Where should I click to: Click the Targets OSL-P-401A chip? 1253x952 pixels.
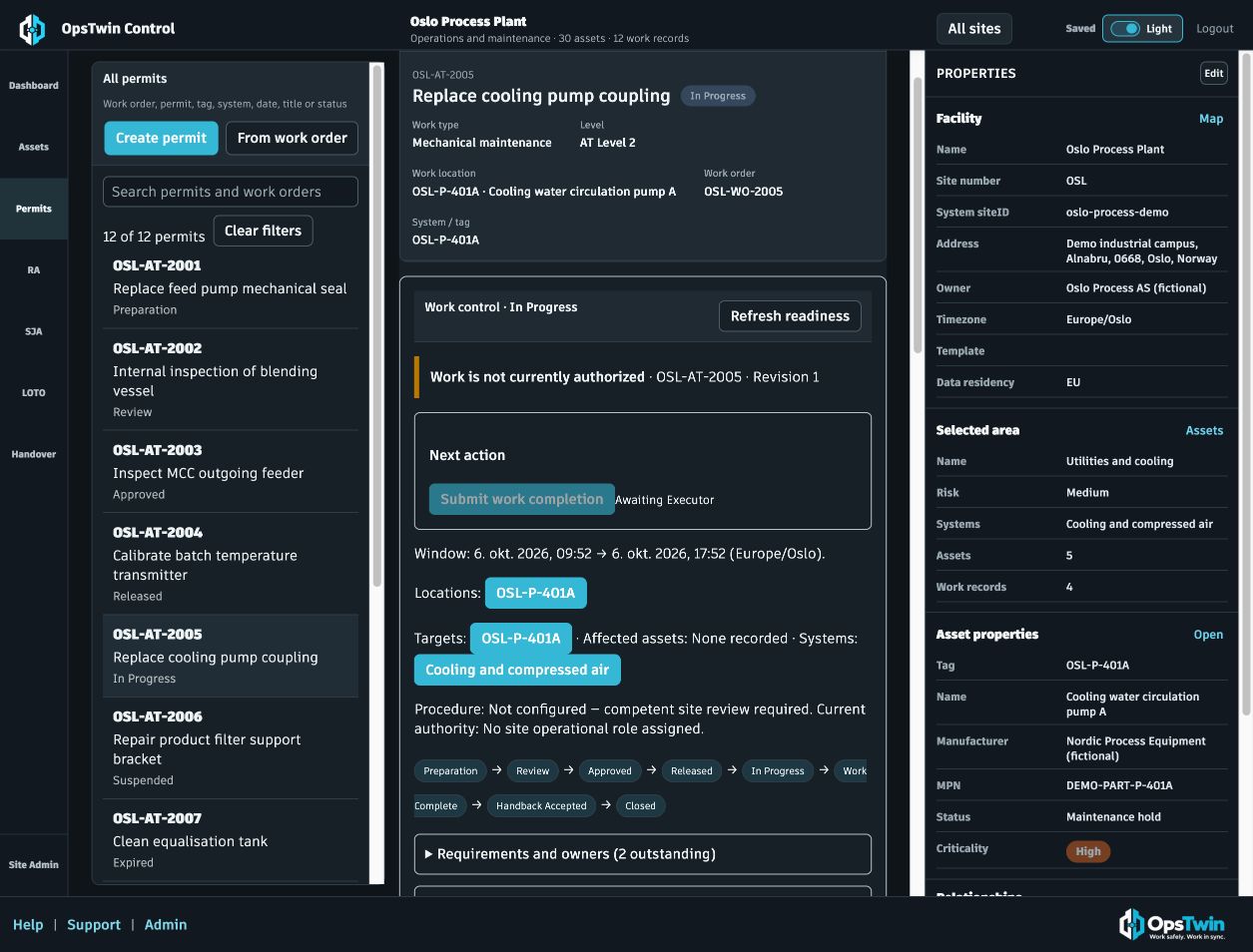(x=521, y=639)
